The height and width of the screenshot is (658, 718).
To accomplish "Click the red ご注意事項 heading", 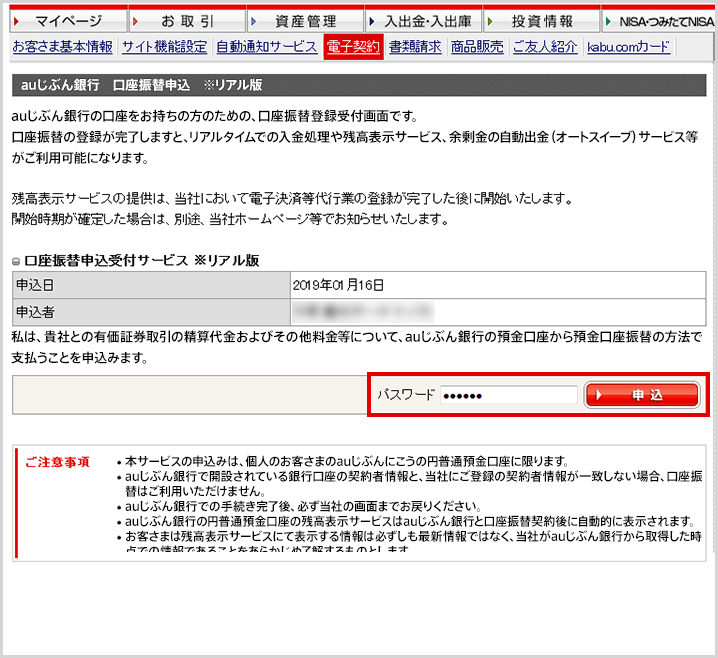I will (57, 462).
